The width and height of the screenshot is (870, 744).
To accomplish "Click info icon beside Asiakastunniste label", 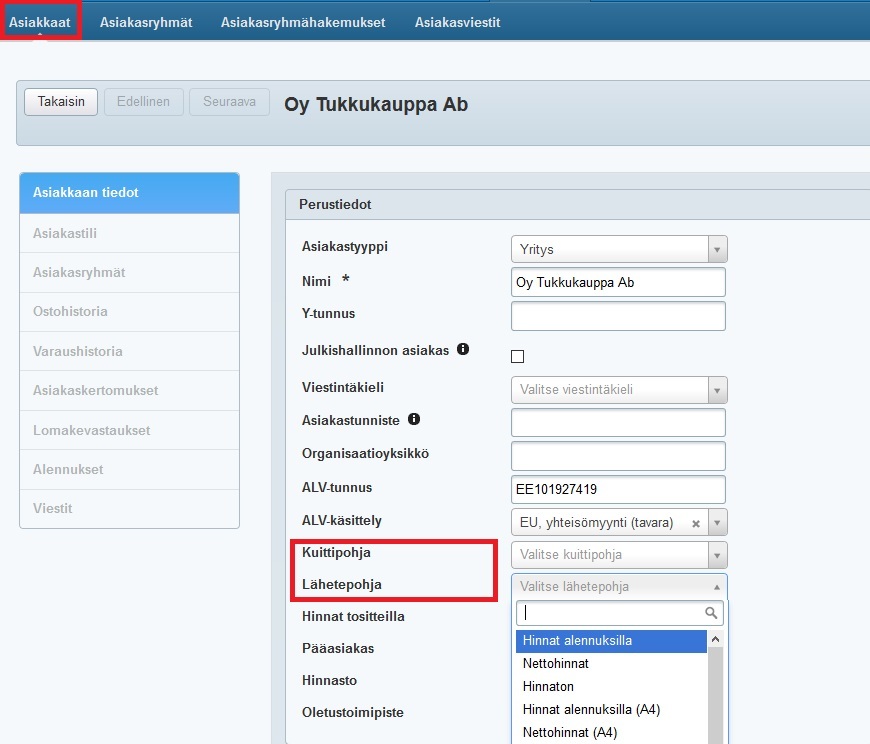I will pos(414,419).
